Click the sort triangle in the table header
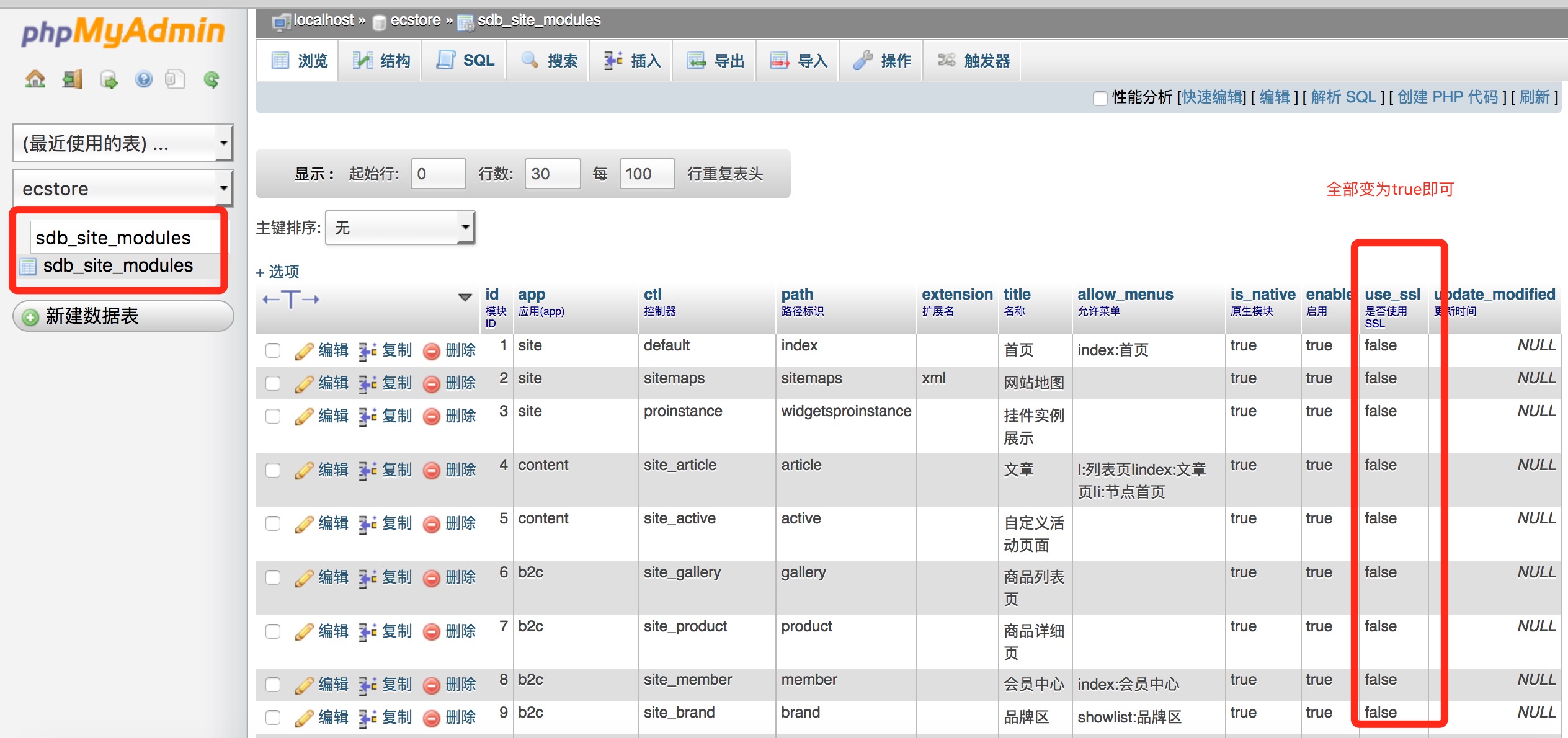Screen dimensions: 1568x738 click(464, 298)
